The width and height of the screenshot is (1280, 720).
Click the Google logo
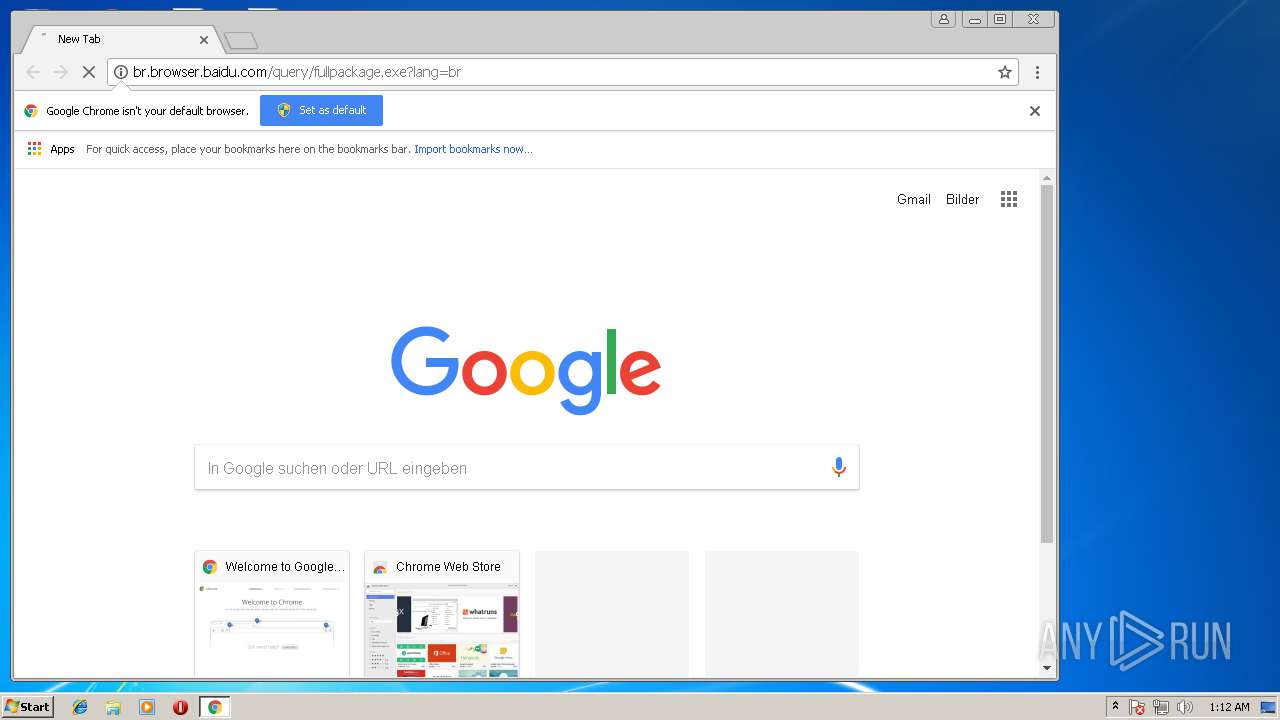pos(526,370)
